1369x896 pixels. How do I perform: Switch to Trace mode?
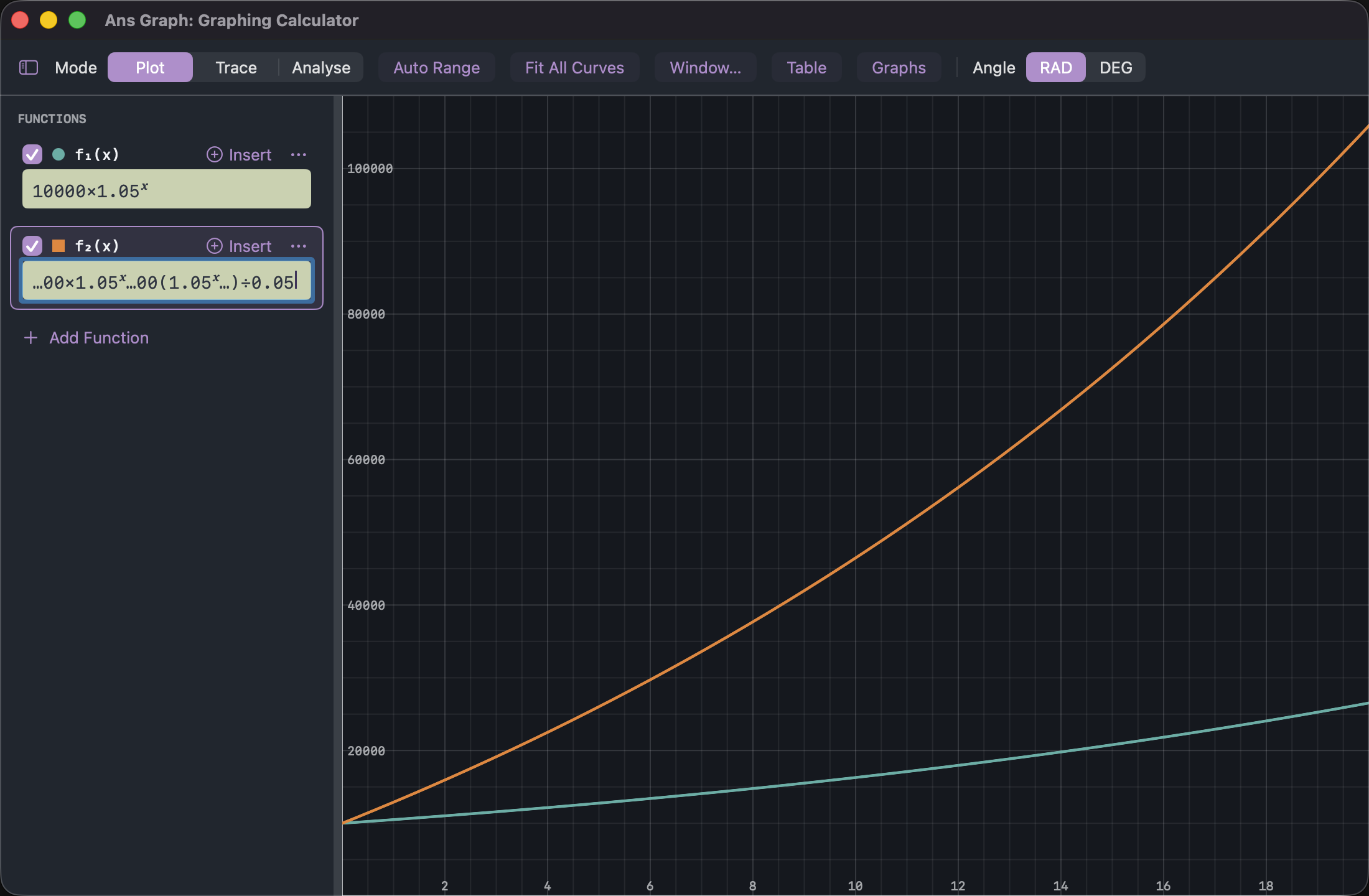point(236,67)
